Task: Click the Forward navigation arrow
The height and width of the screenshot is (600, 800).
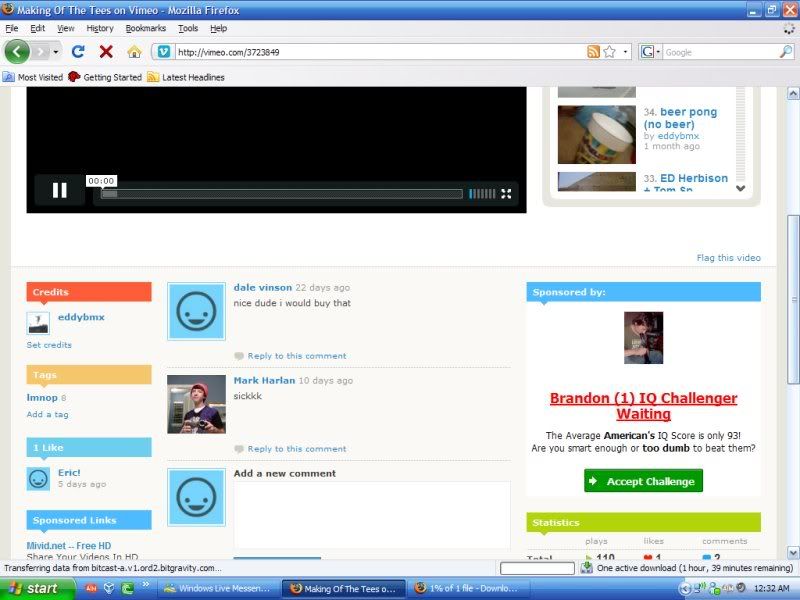Action: pyautogui.click(x=41, y=52)
